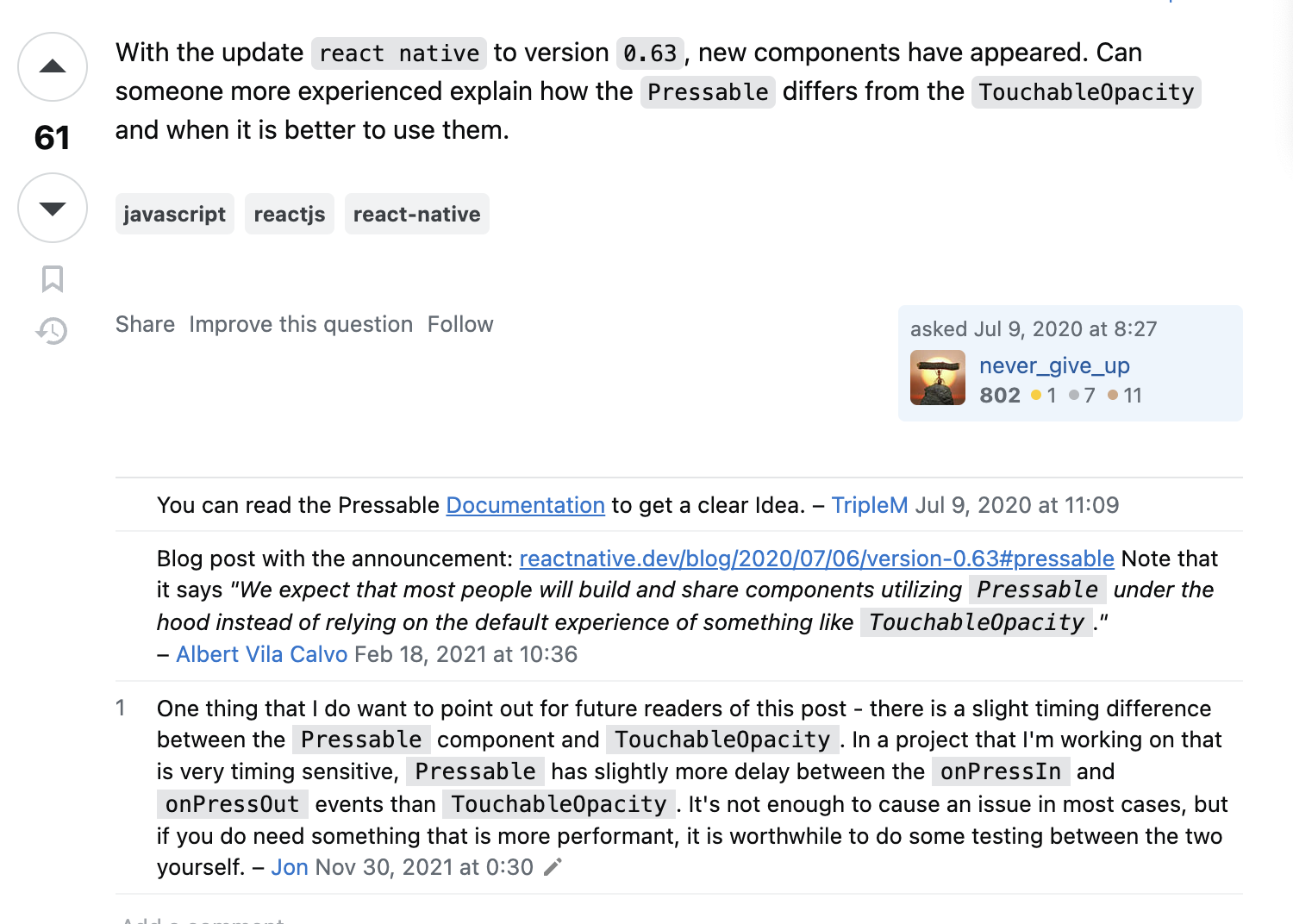
Task: Open the Pressable Documentation link
Action: click(525, 505)
